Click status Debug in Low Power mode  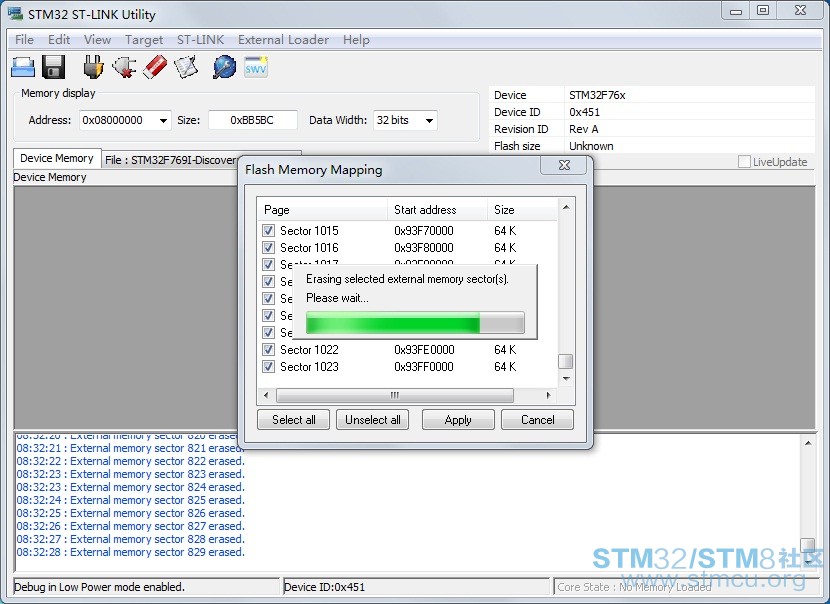point(100,587)
